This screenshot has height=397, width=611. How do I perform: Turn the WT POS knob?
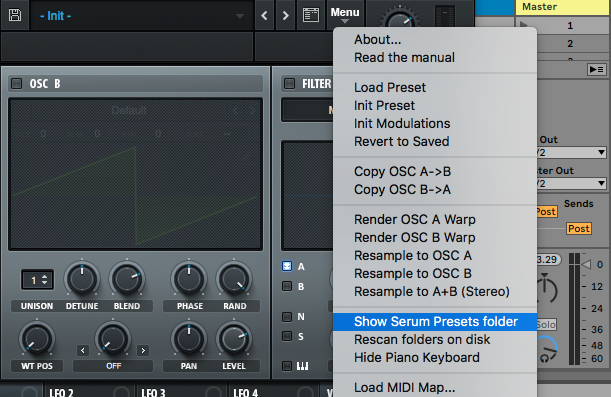[37, 339]
